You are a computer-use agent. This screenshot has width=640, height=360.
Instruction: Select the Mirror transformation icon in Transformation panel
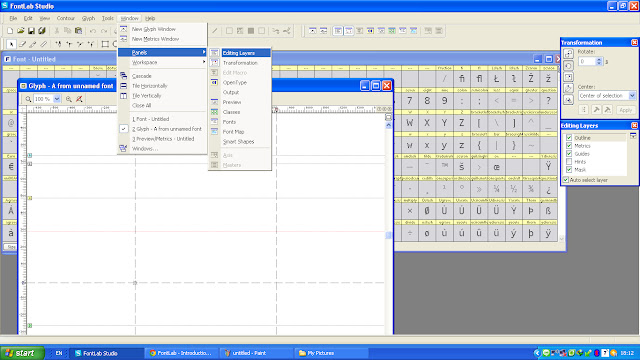tap(568, 100)
